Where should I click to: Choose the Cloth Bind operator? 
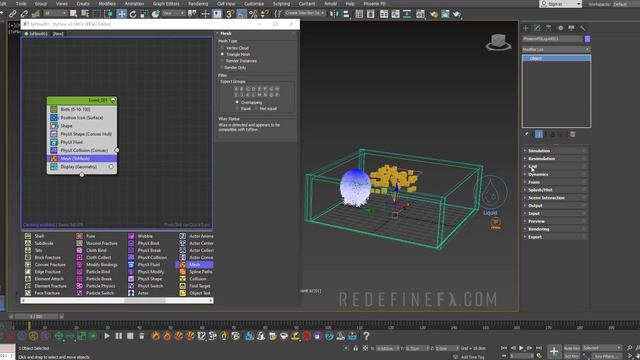click(92, 250)
